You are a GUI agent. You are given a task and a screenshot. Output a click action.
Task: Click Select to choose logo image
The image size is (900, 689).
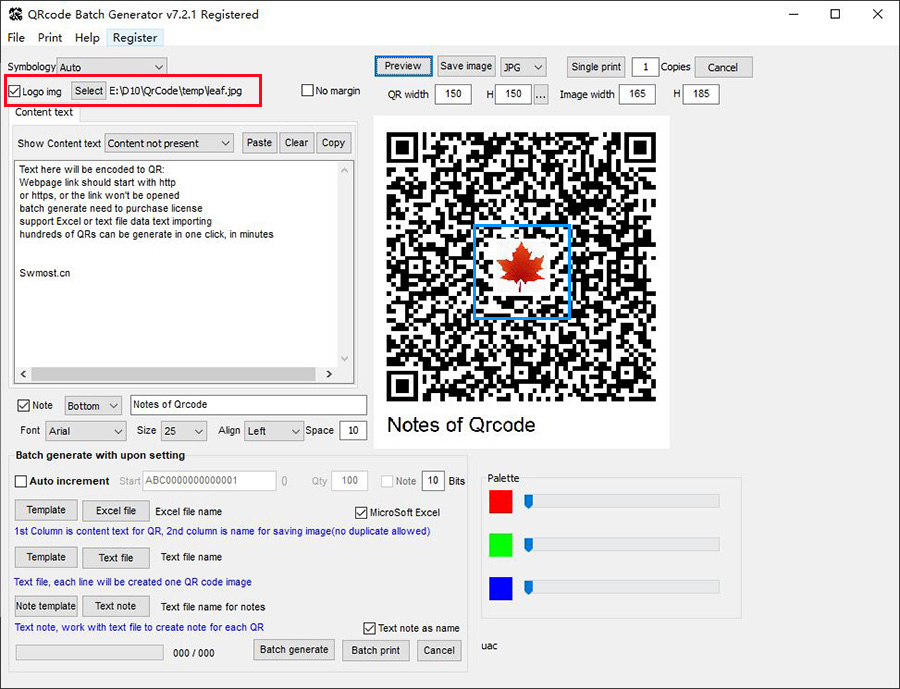[x=88, y=91]
